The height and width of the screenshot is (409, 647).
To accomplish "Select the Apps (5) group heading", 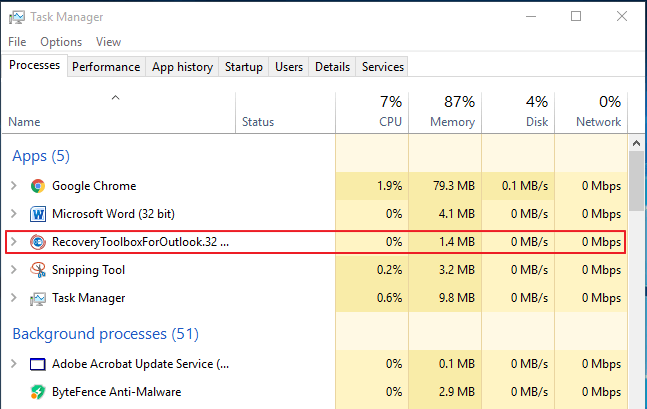I will coord(41,156).
